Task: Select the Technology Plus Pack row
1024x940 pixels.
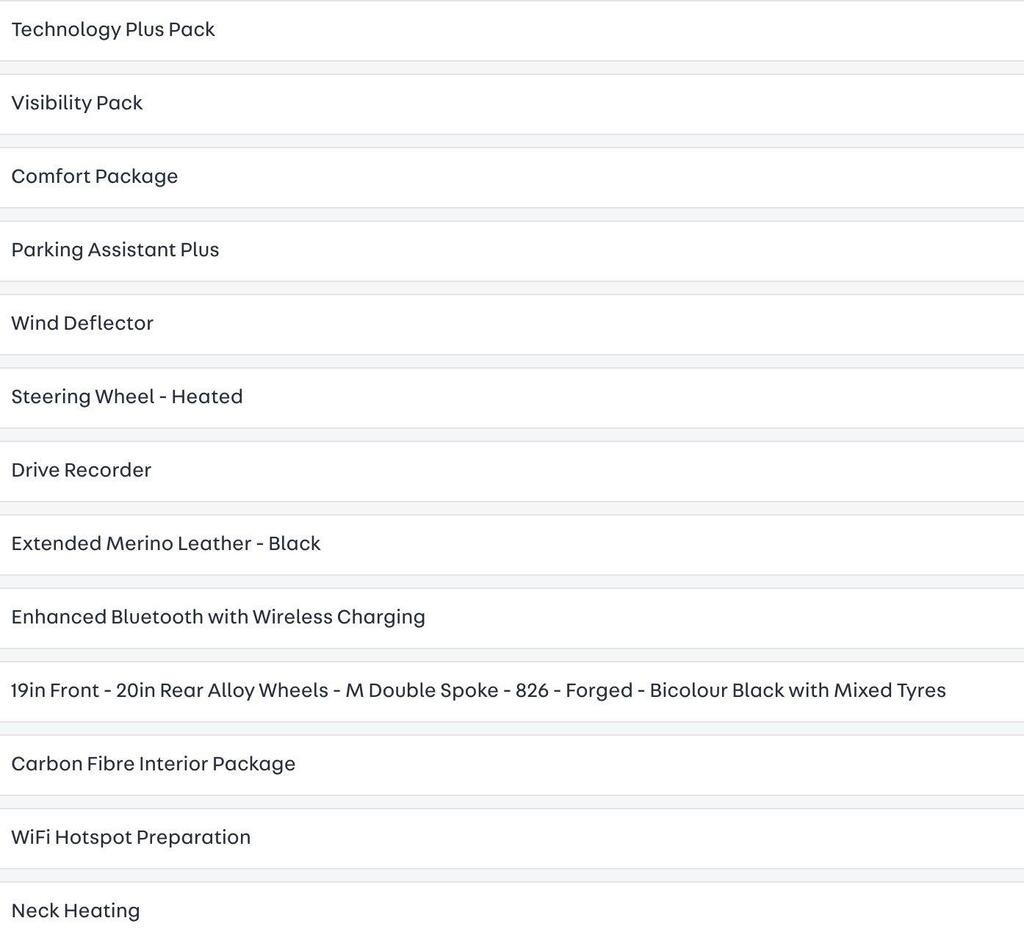Action: (x=512, y=31)
